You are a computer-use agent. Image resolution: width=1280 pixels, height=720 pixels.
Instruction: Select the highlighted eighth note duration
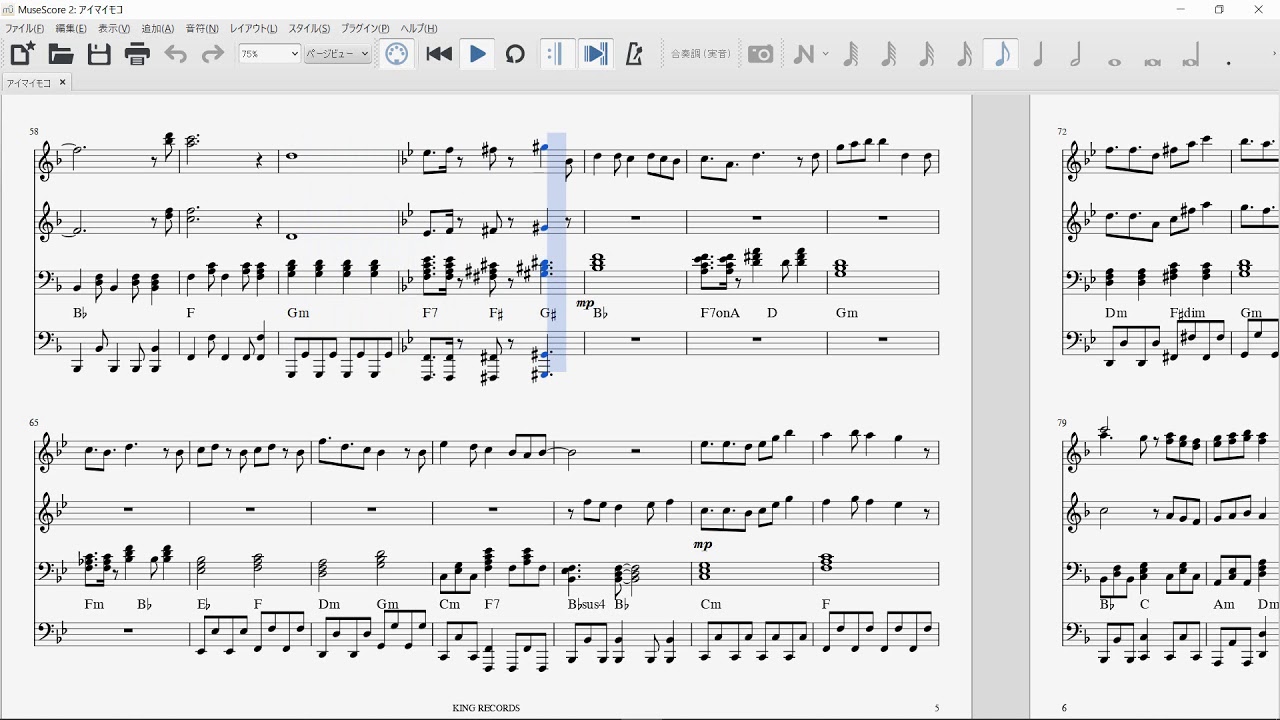coord(1001,54)
